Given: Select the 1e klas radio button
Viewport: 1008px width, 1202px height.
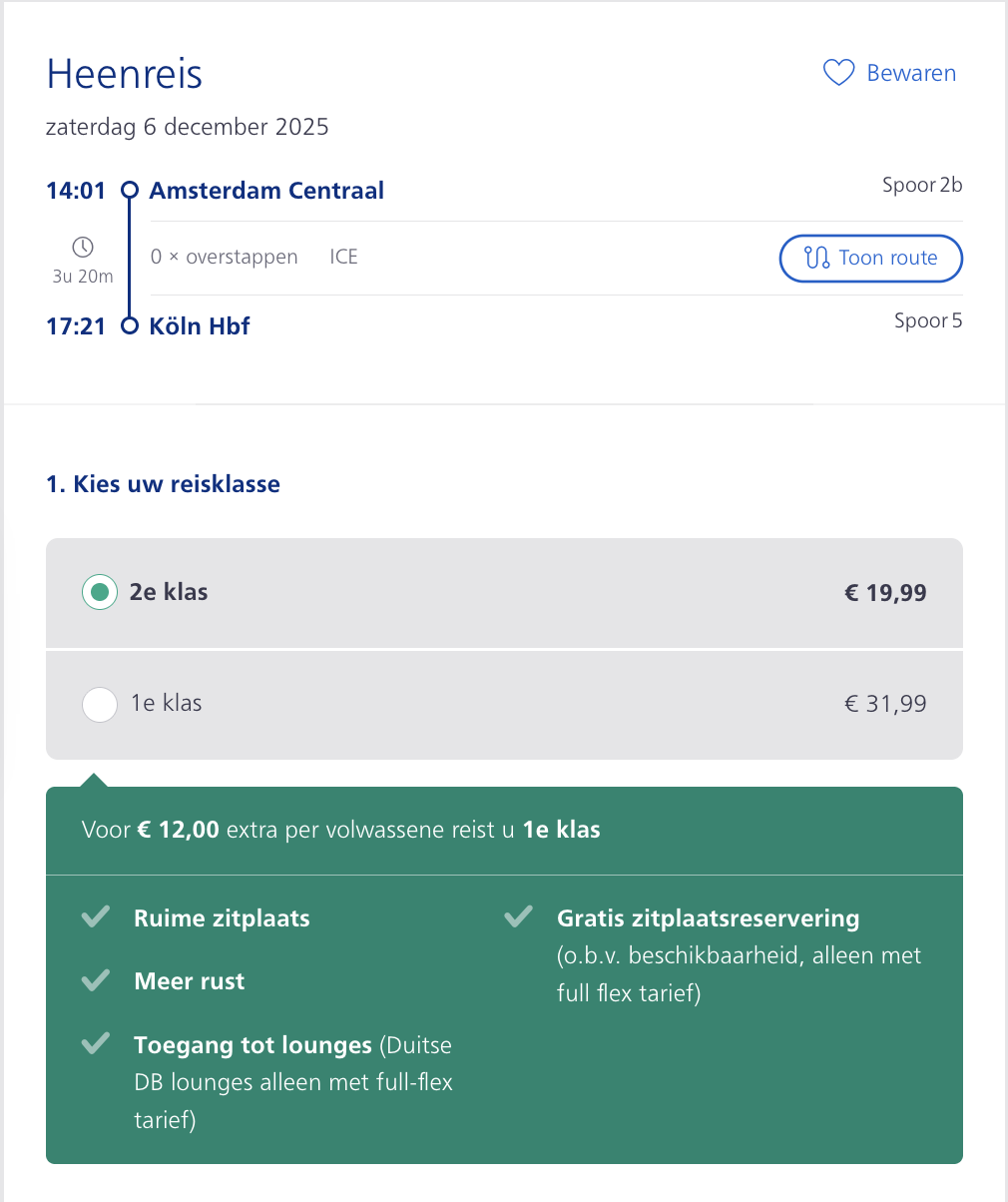Looking at the screenshot, I should [x=99, y=704].
